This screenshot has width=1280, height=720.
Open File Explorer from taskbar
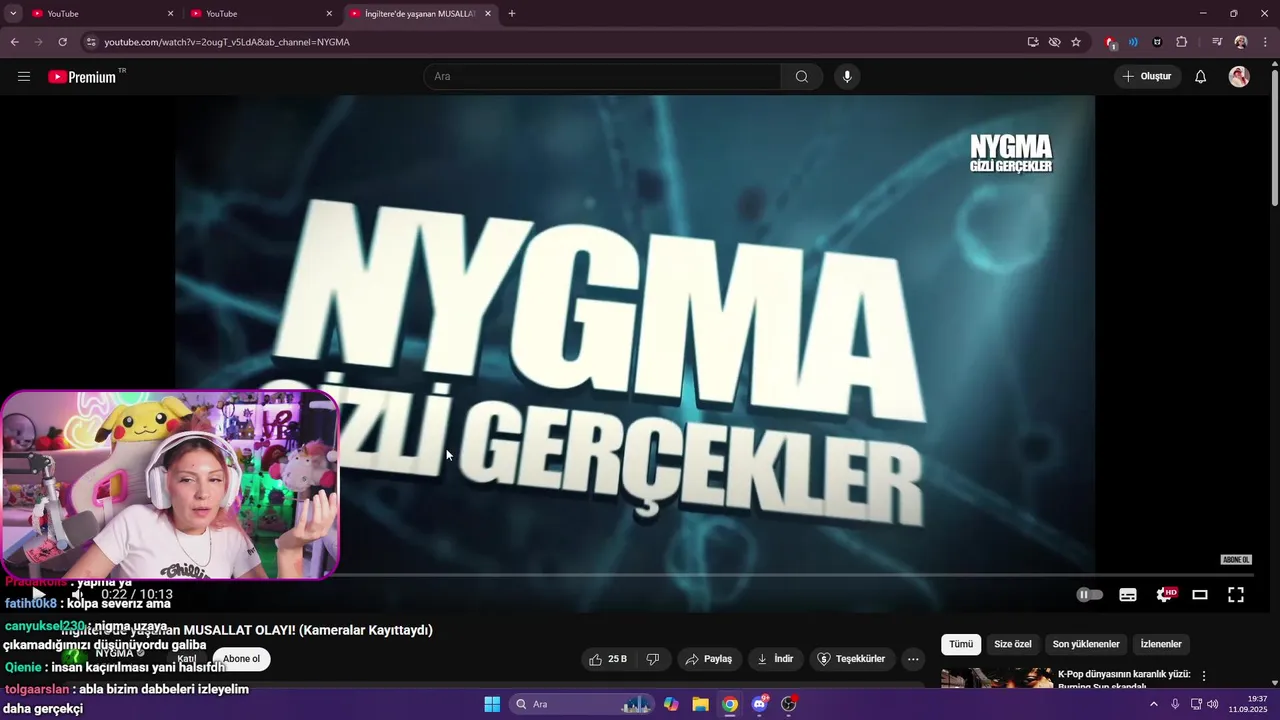pos(701,704)
